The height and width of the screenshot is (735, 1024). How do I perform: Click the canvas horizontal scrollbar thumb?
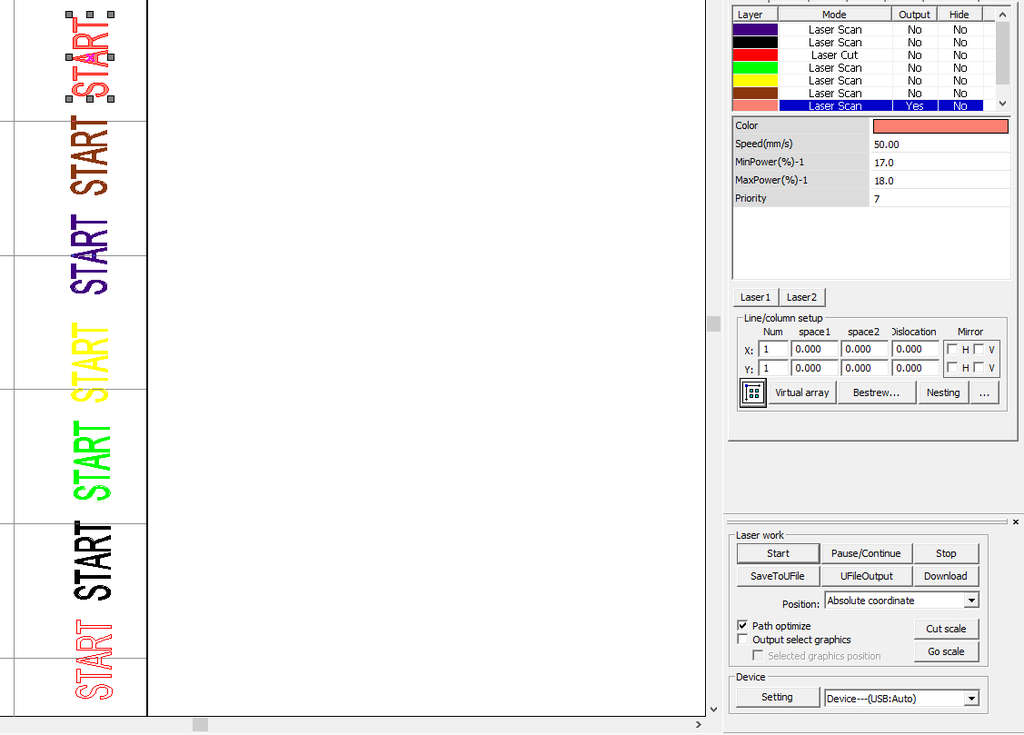[200, 725]
